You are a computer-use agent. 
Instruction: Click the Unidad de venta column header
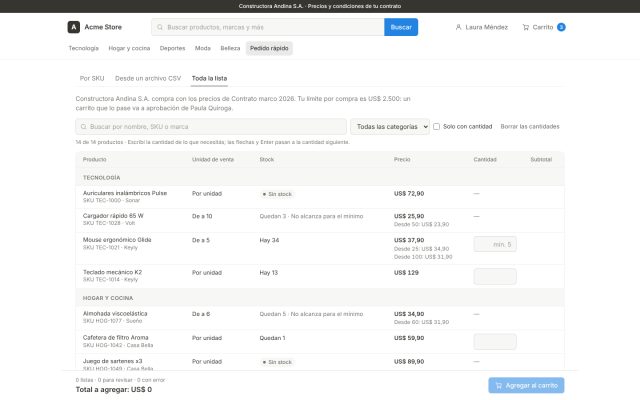click(x=213, y=159)
